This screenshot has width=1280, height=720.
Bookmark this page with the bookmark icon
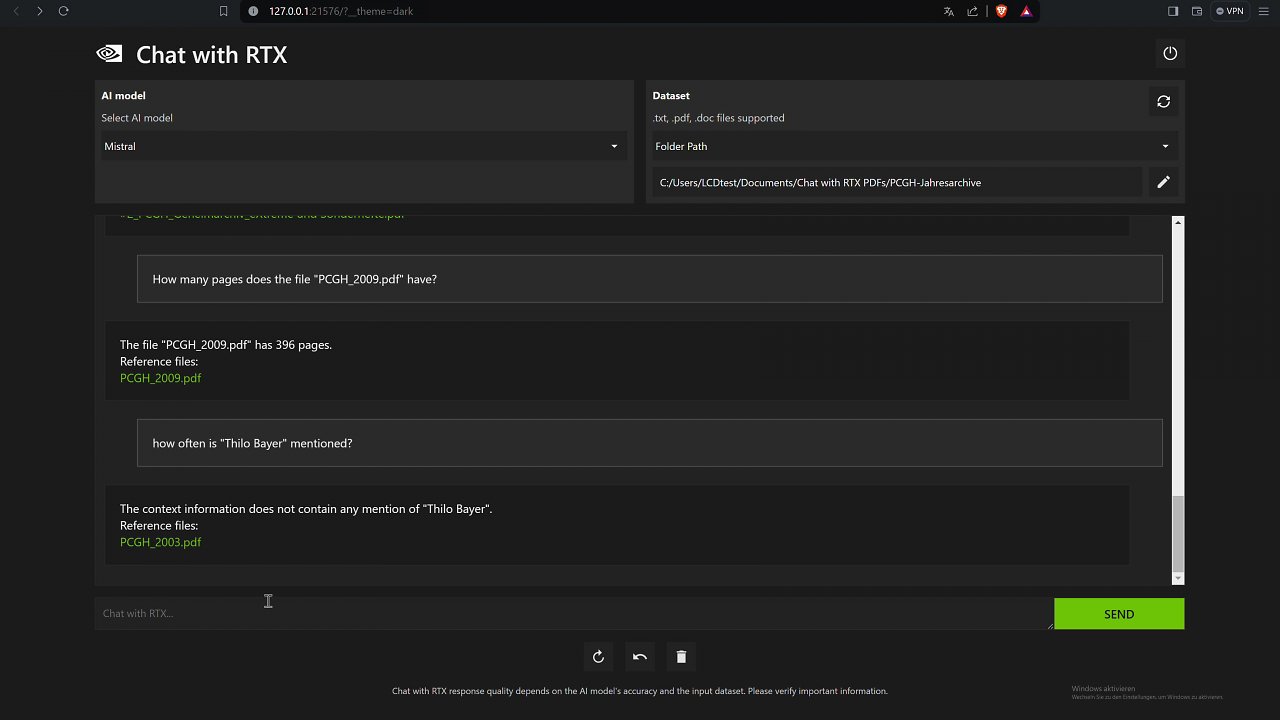point(223,11)
